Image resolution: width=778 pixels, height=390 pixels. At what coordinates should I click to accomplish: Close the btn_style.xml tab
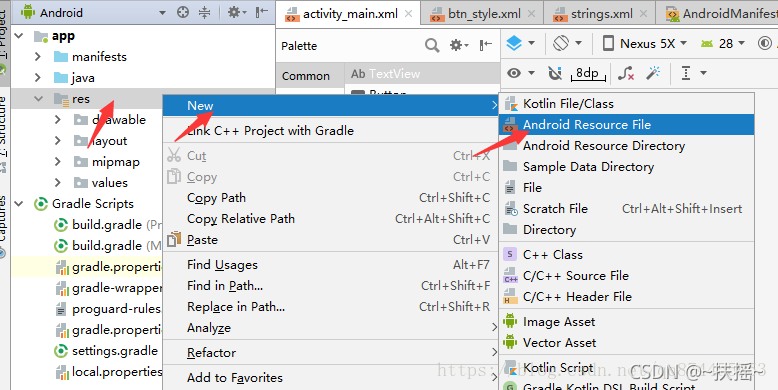point(531,14)
